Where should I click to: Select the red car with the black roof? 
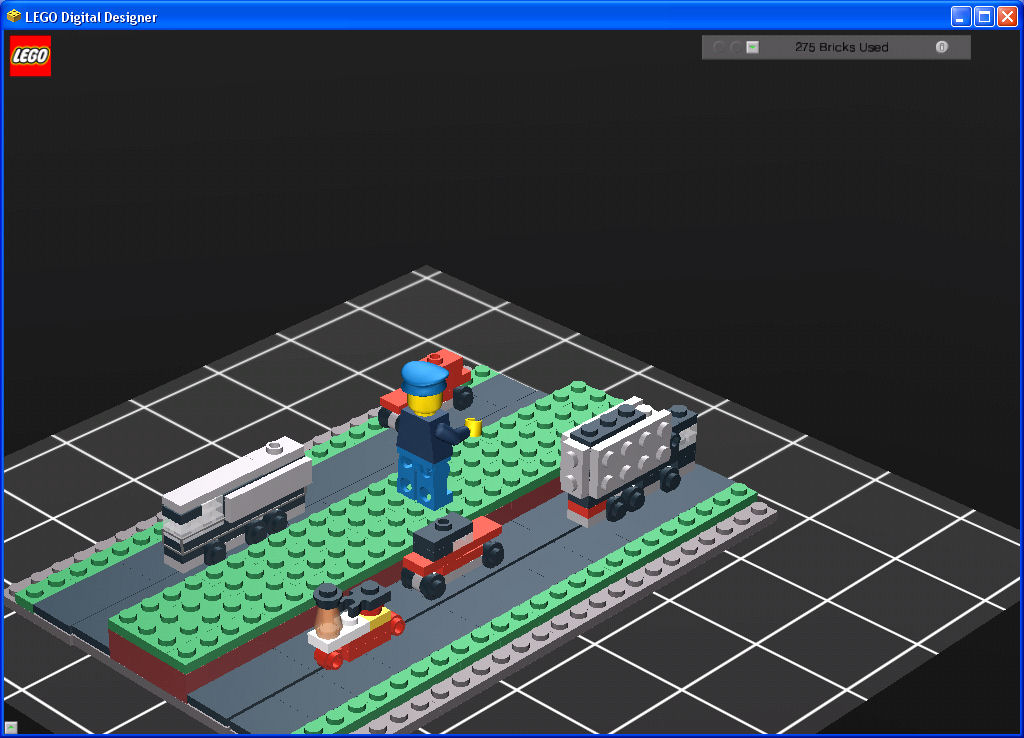point(452,553)
